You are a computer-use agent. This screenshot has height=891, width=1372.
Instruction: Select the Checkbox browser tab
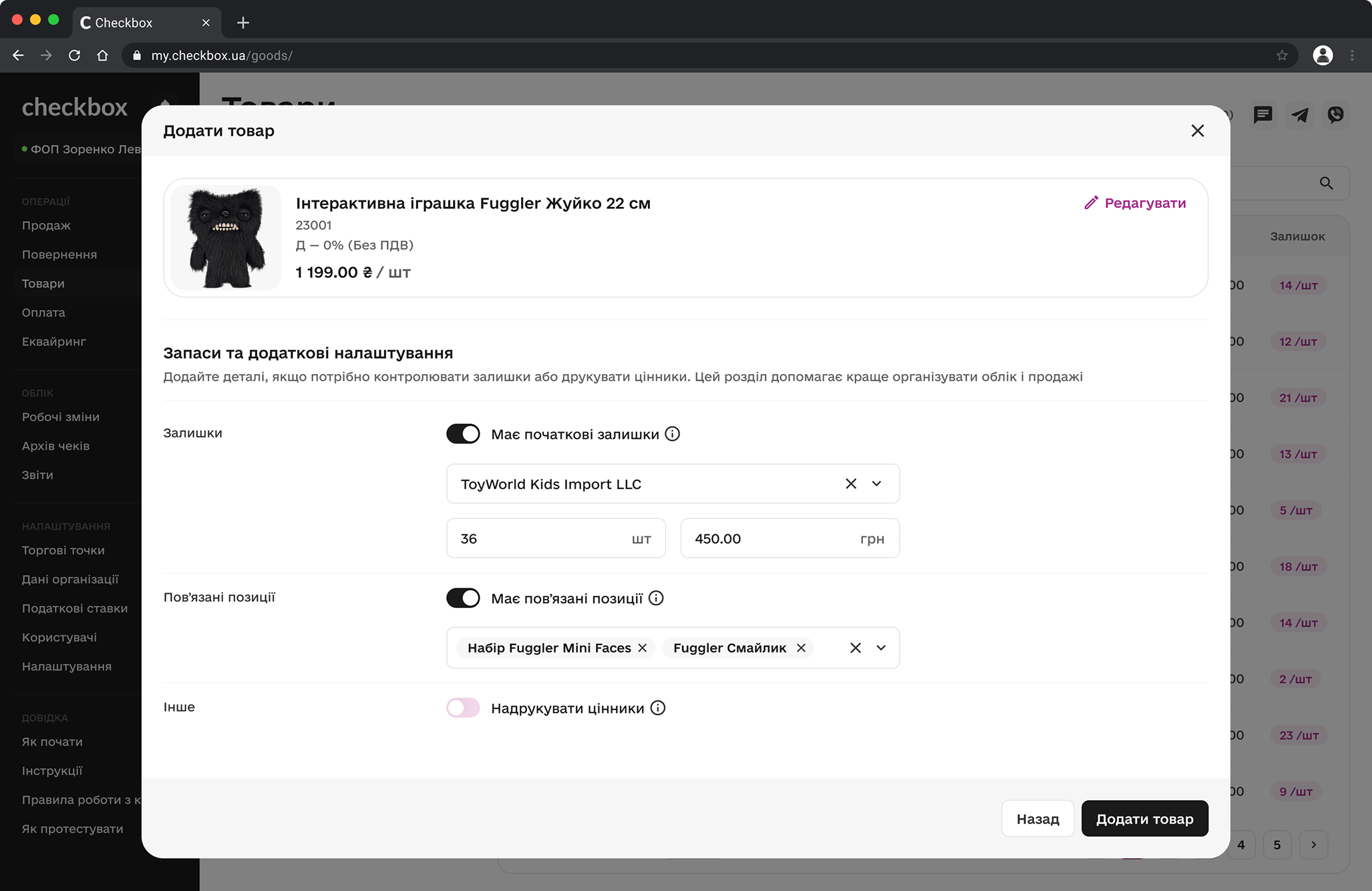(x=147, y=23)
